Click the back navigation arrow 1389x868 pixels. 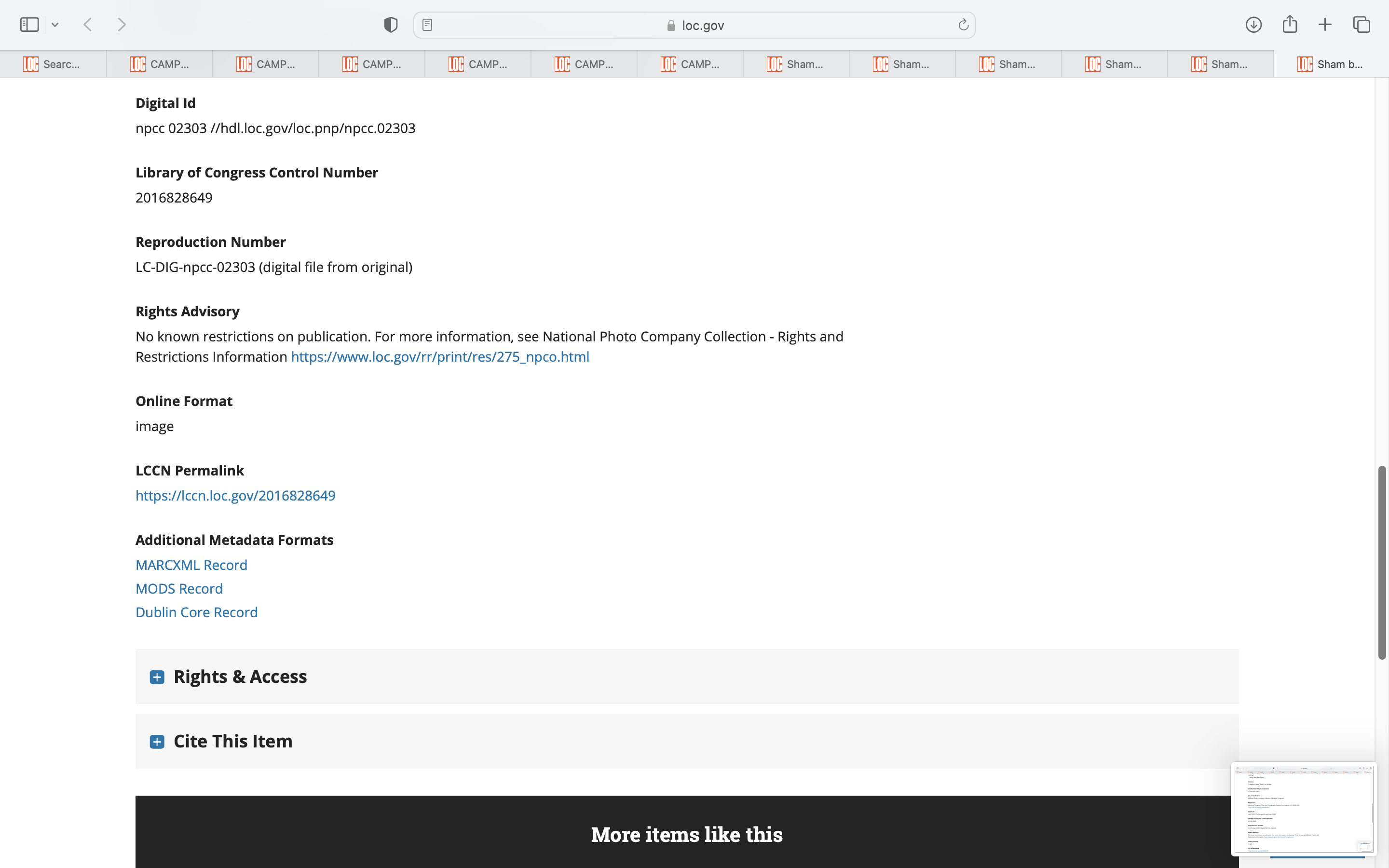[x=88, y=25]
